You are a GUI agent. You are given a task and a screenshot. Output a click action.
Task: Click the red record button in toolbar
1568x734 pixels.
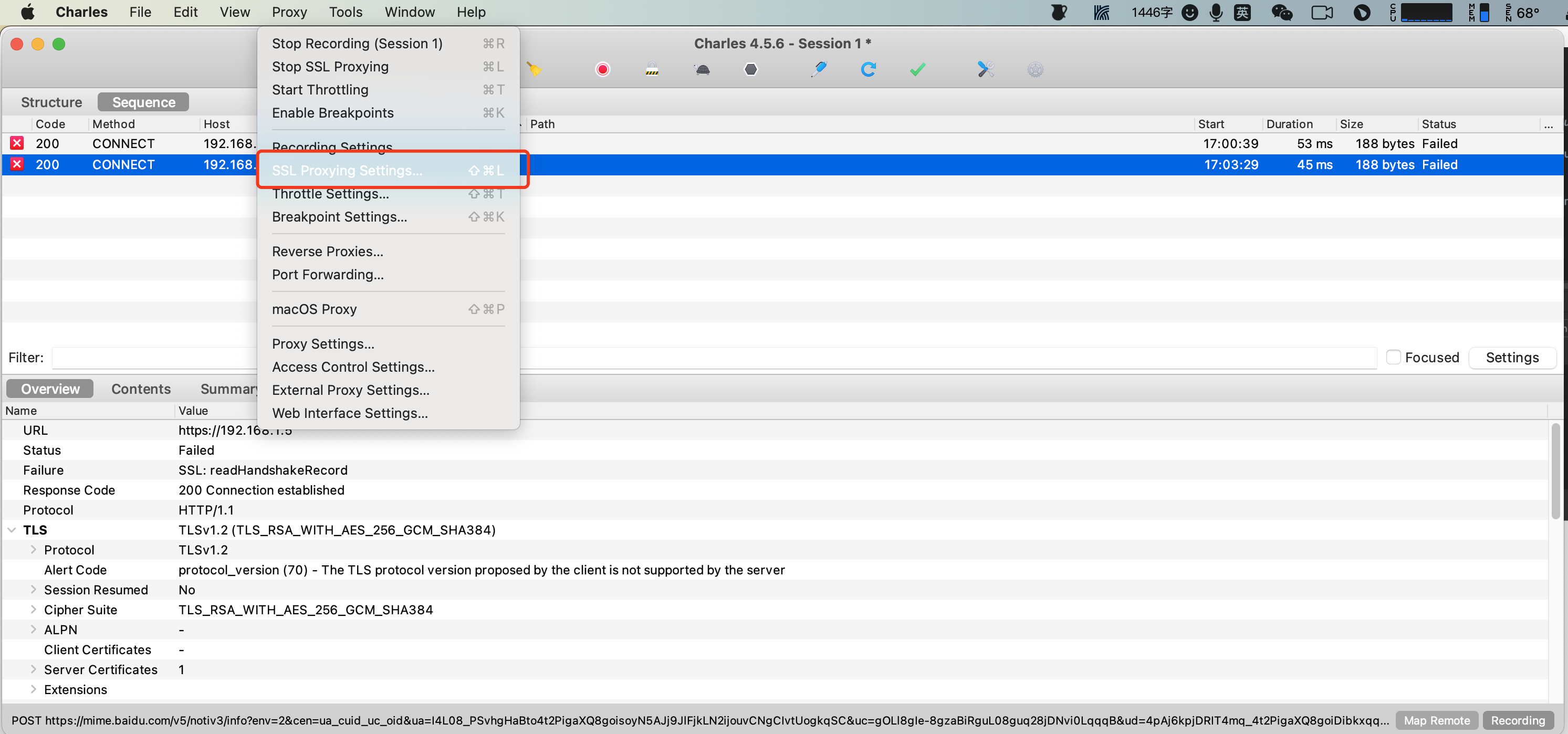click(603, 69)
